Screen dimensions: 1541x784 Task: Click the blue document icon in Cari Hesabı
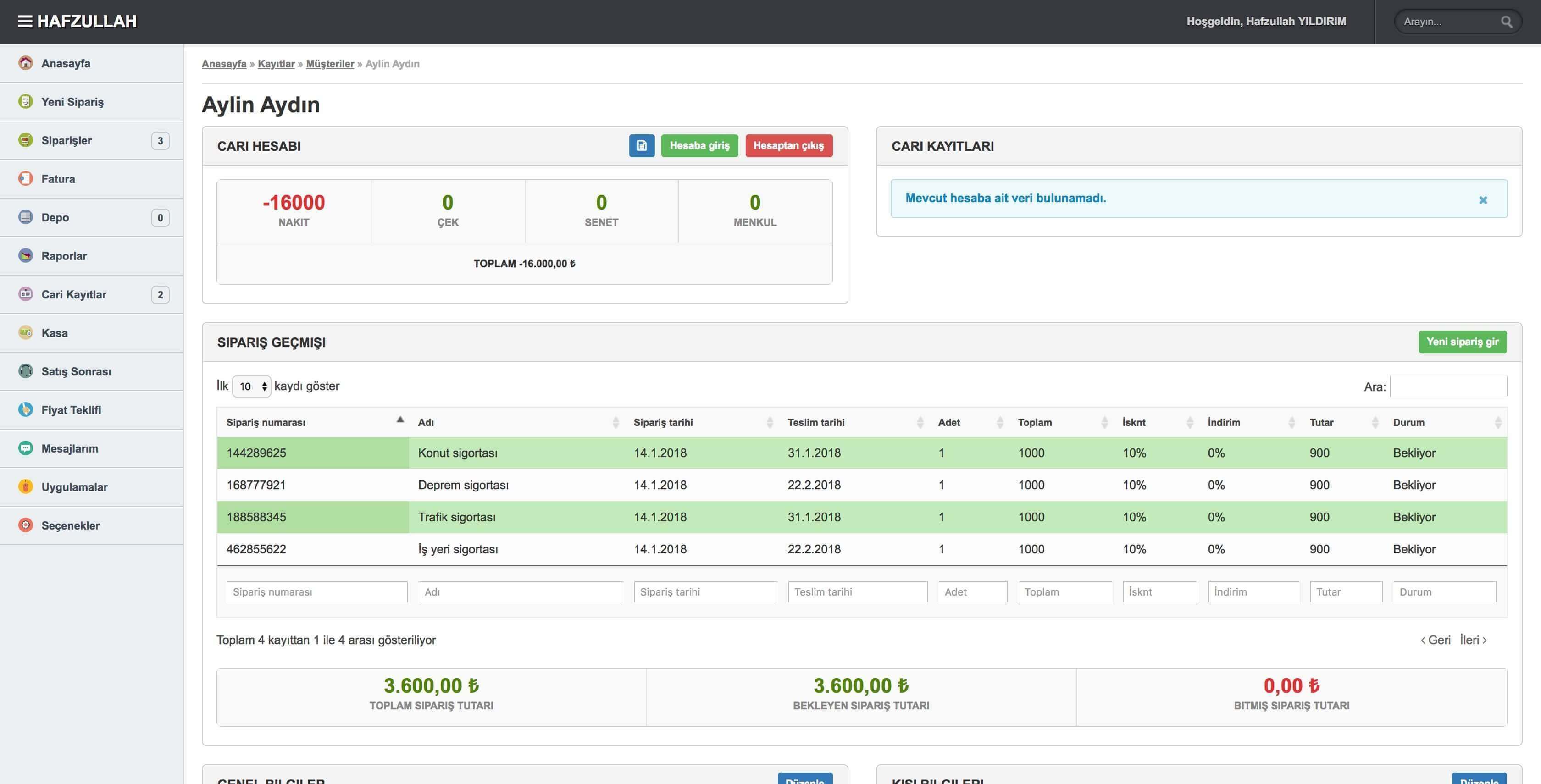coord(641,145)
